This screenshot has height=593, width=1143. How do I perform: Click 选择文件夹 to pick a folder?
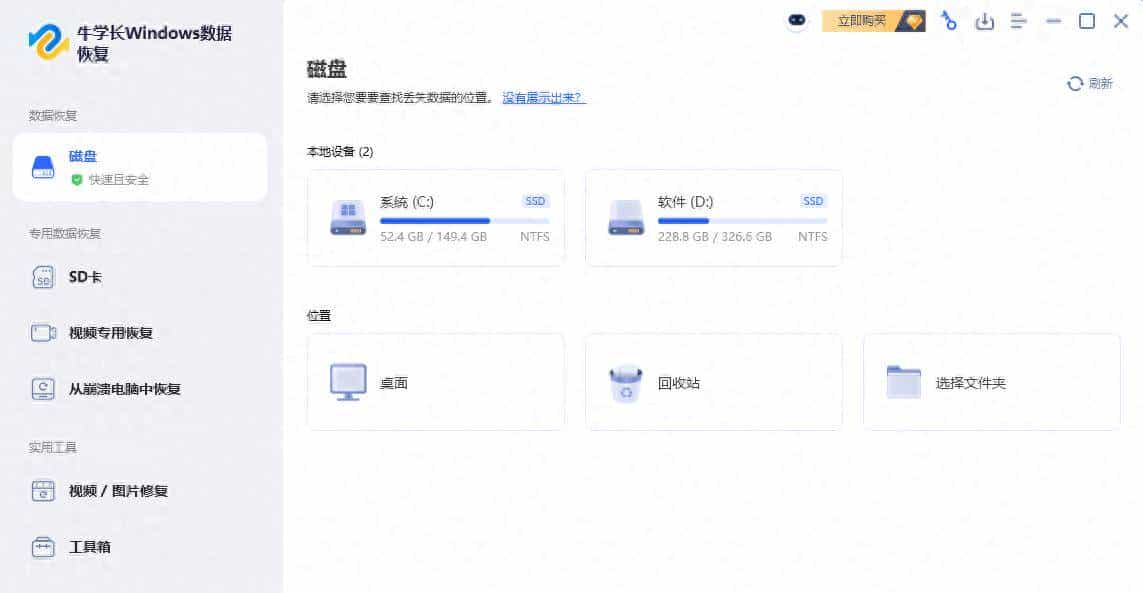[x=991, y=383]
